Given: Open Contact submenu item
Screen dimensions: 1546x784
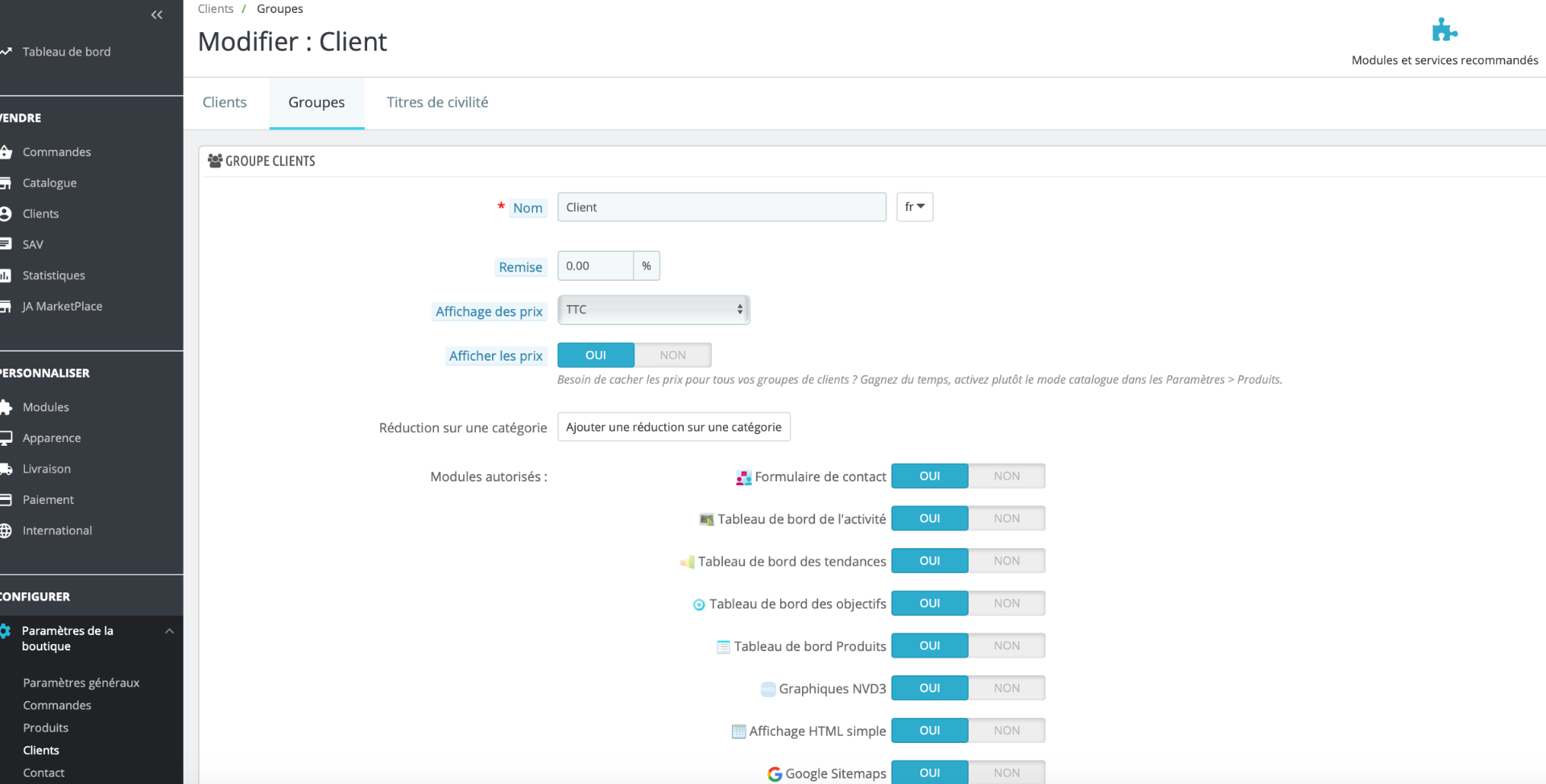Looking at the screenshot, I should pyautogui.click(x=43, y=773).
